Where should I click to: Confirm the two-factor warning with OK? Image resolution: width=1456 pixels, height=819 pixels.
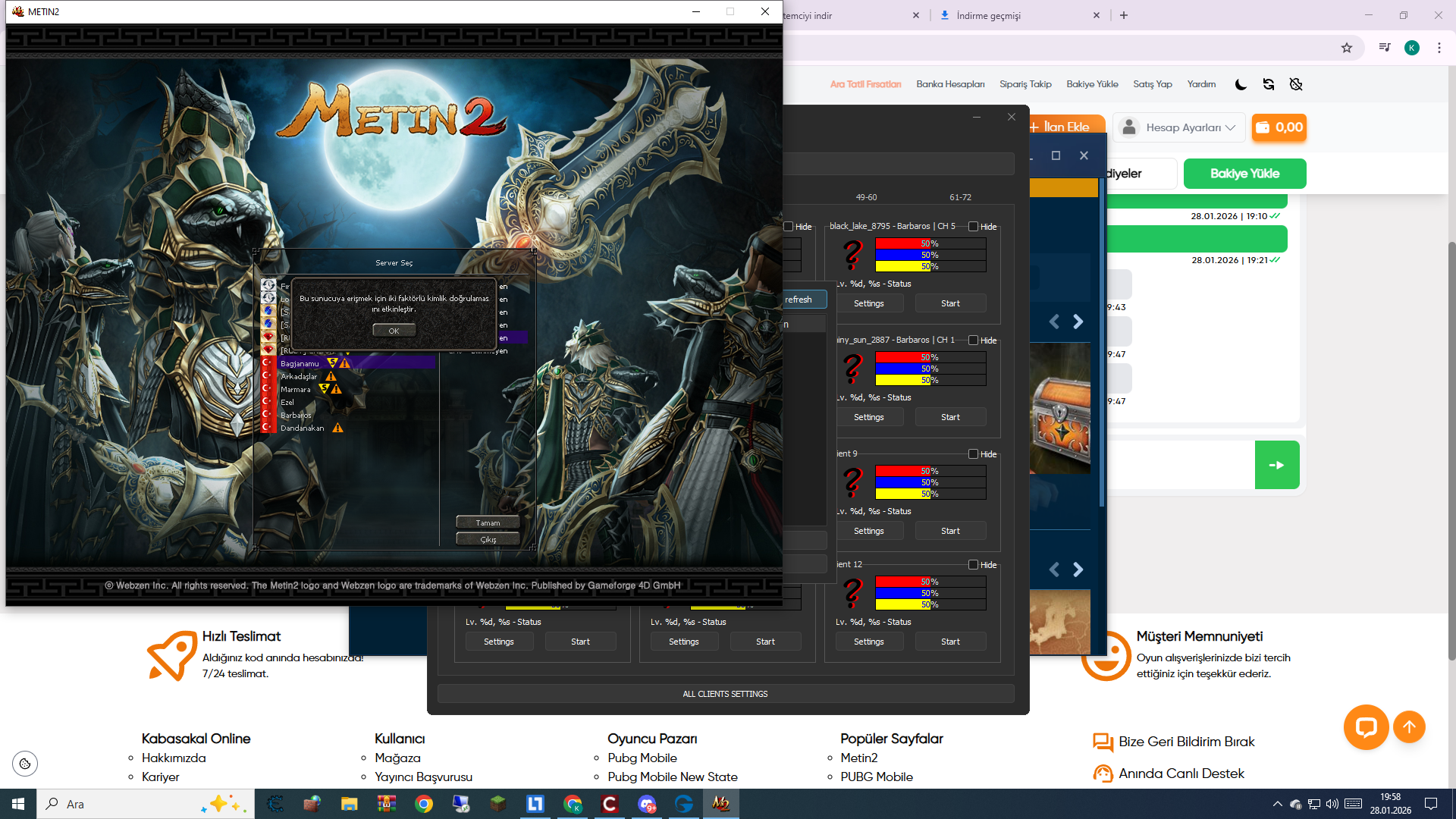tap(394, 331)
